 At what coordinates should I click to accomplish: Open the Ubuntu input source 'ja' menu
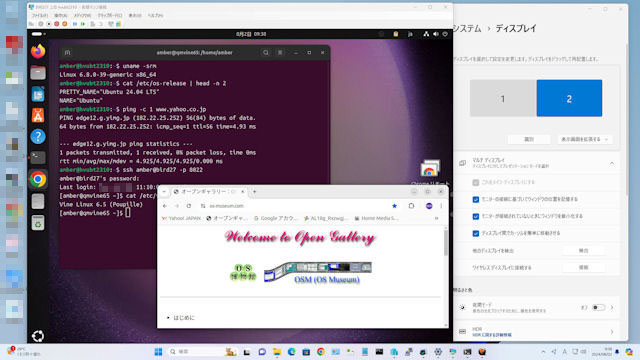(x=410, y=34)
